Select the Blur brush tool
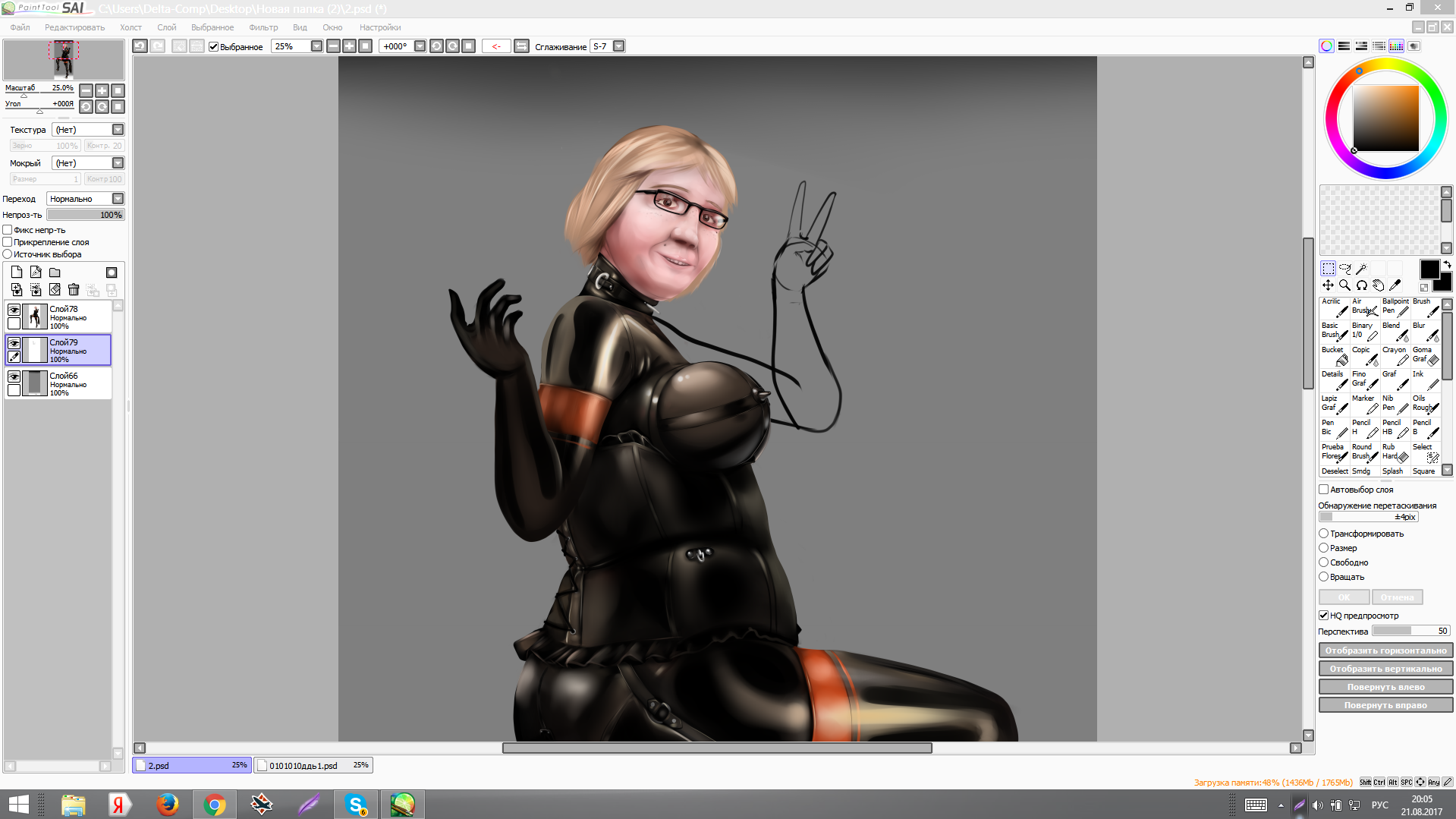This screenshot has width=1456, height=819. (1426, 331)
